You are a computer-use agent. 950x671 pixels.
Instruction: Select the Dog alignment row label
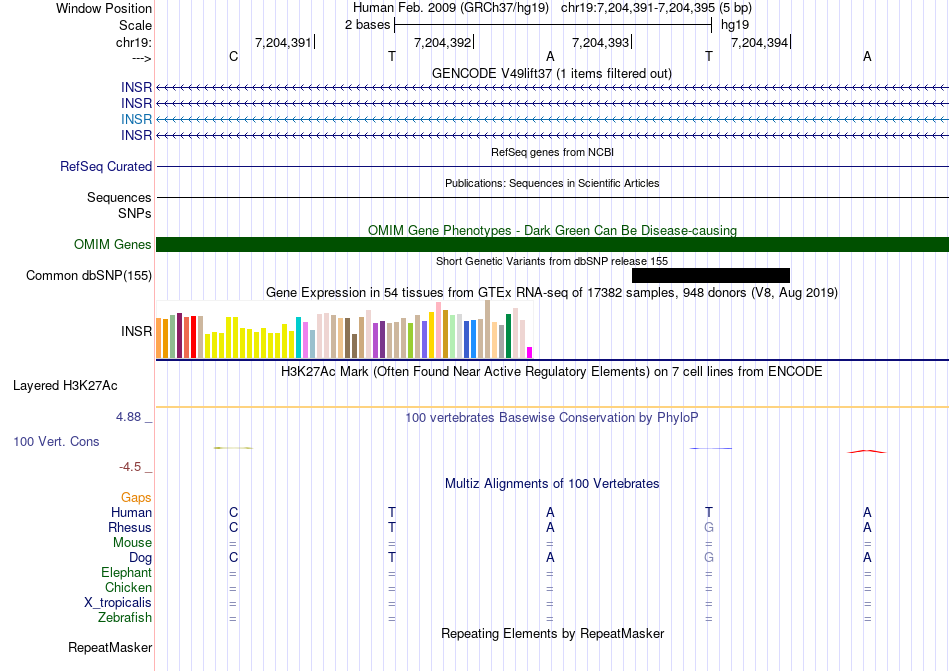[140, 558]
